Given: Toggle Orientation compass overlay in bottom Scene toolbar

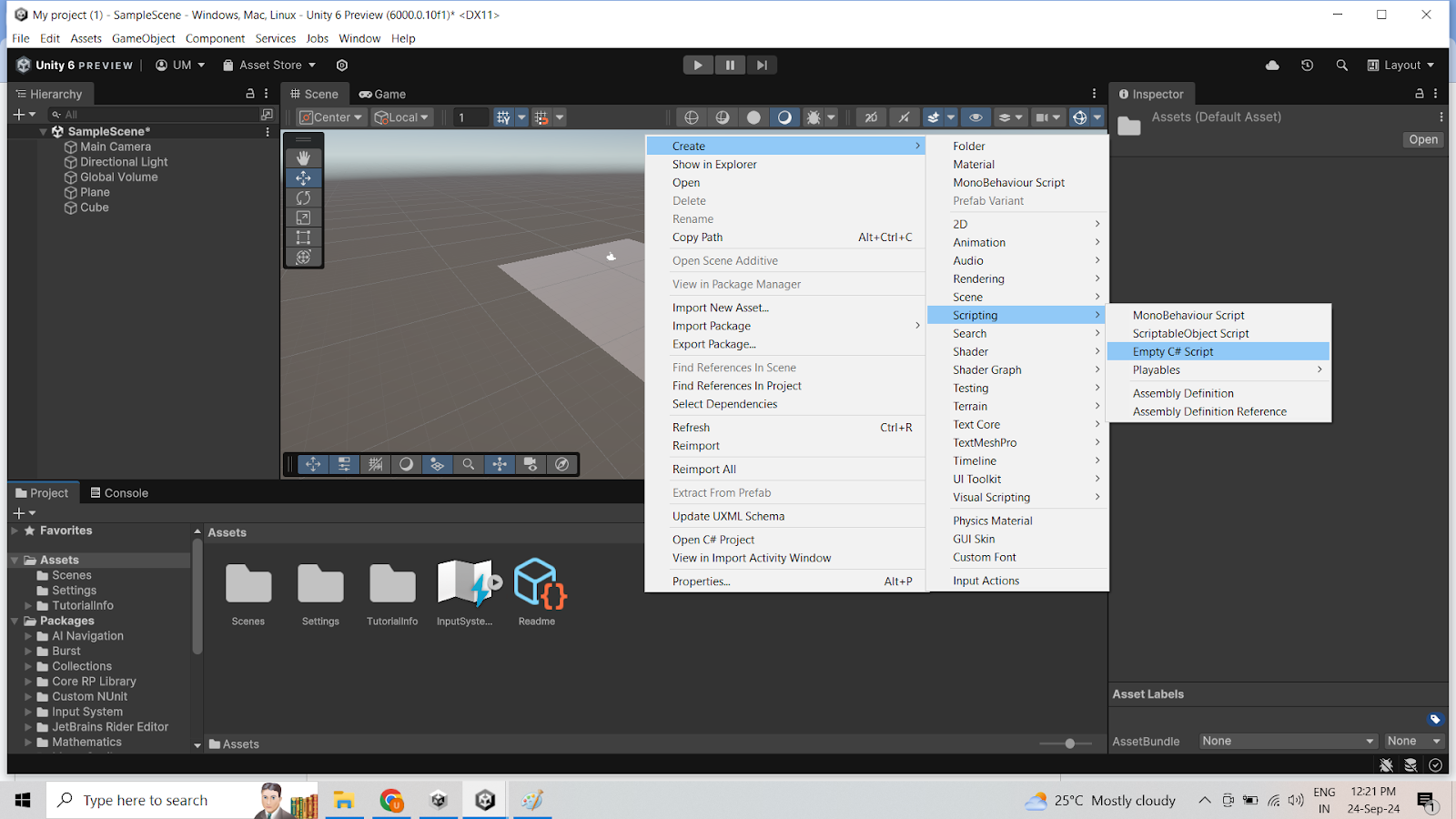Looking at the screenshot, I should (x=562, y=464).
